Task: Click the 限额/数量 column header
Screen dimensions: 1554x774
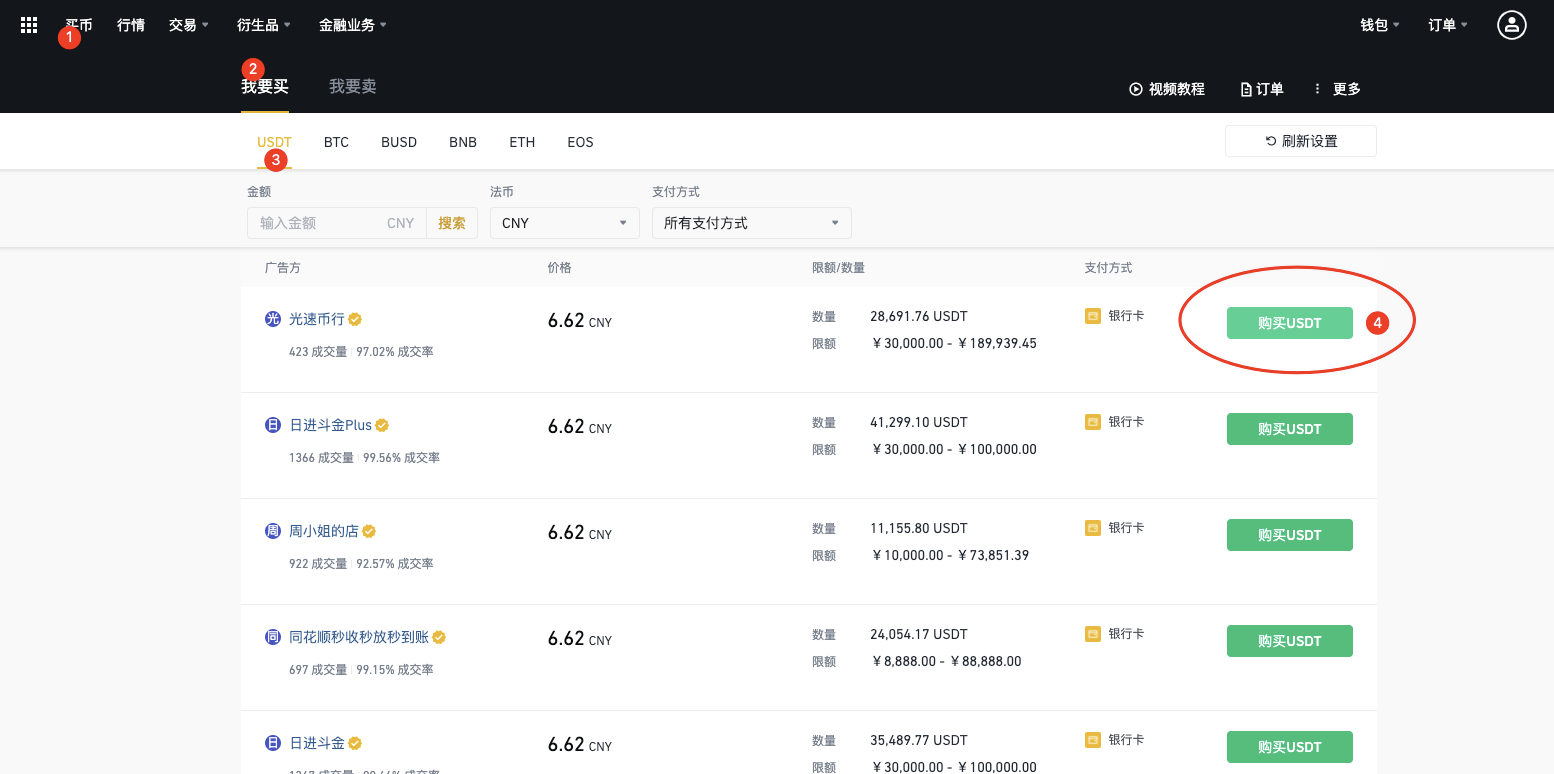Action: click(x=839, y=268)
